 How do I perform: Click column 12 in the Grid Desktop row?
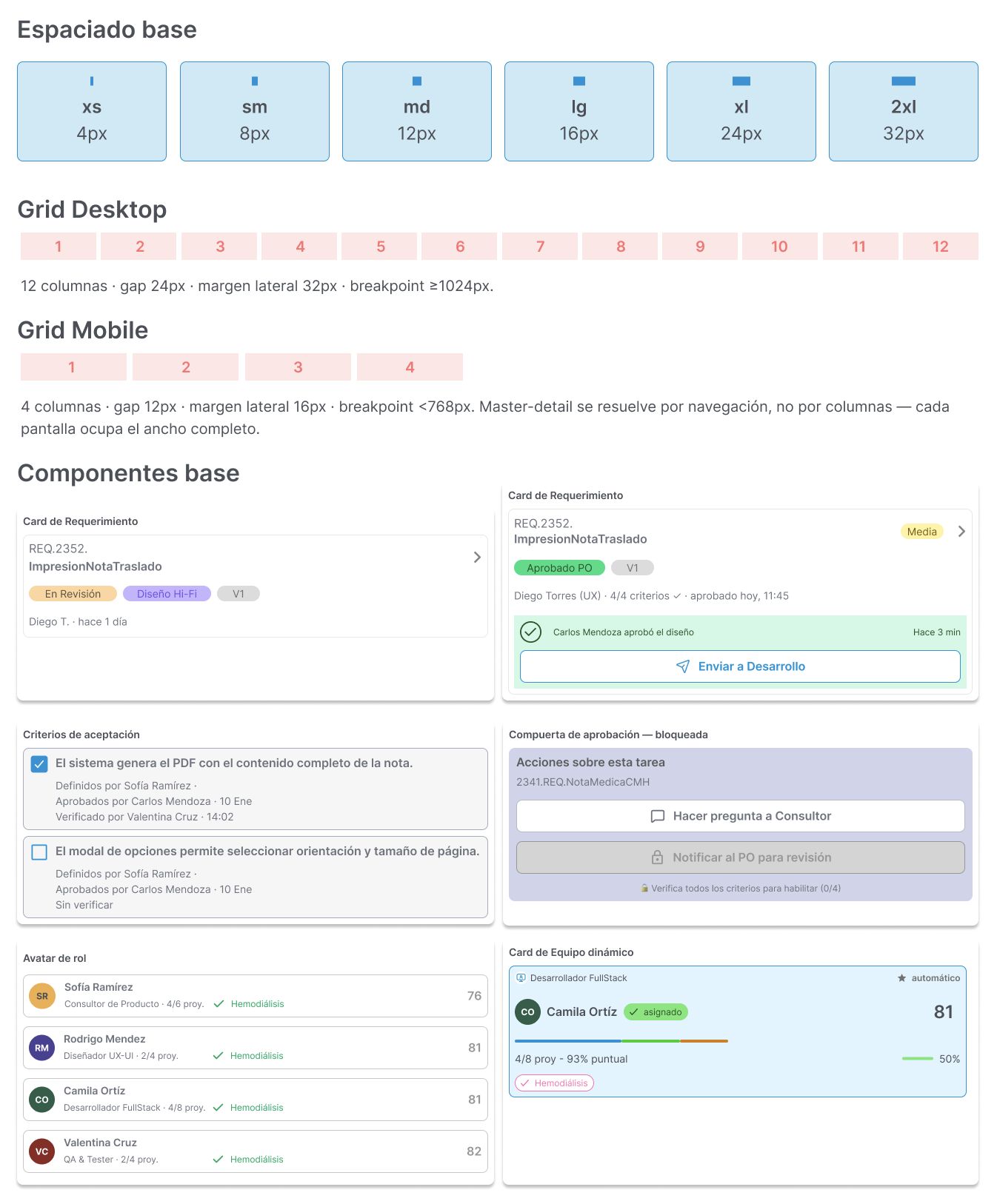point(941,247)
